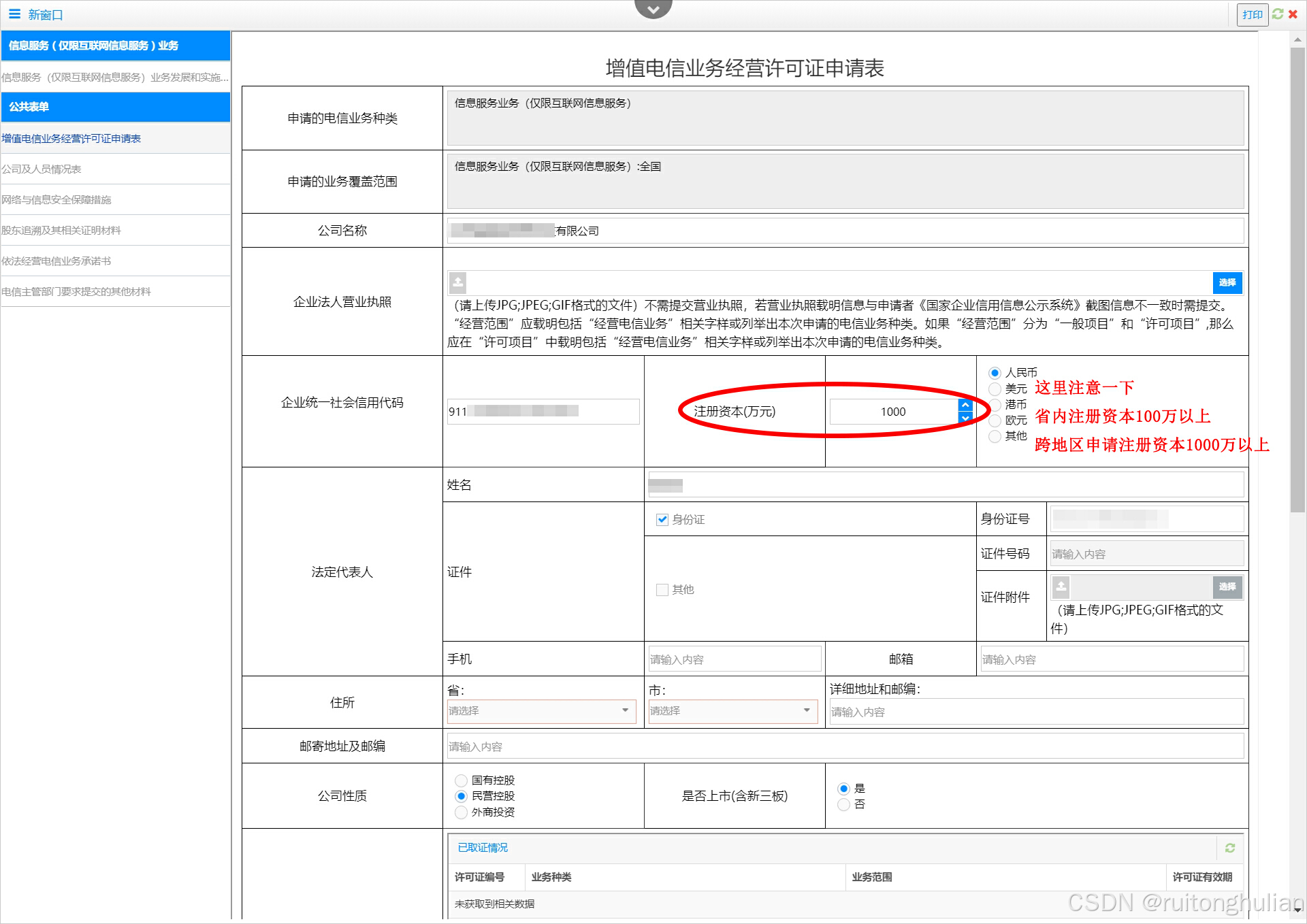Viewport: 1307px width, 924px height.
Task: Select the 美元 currency radio button
Action: tap(995, 389)
